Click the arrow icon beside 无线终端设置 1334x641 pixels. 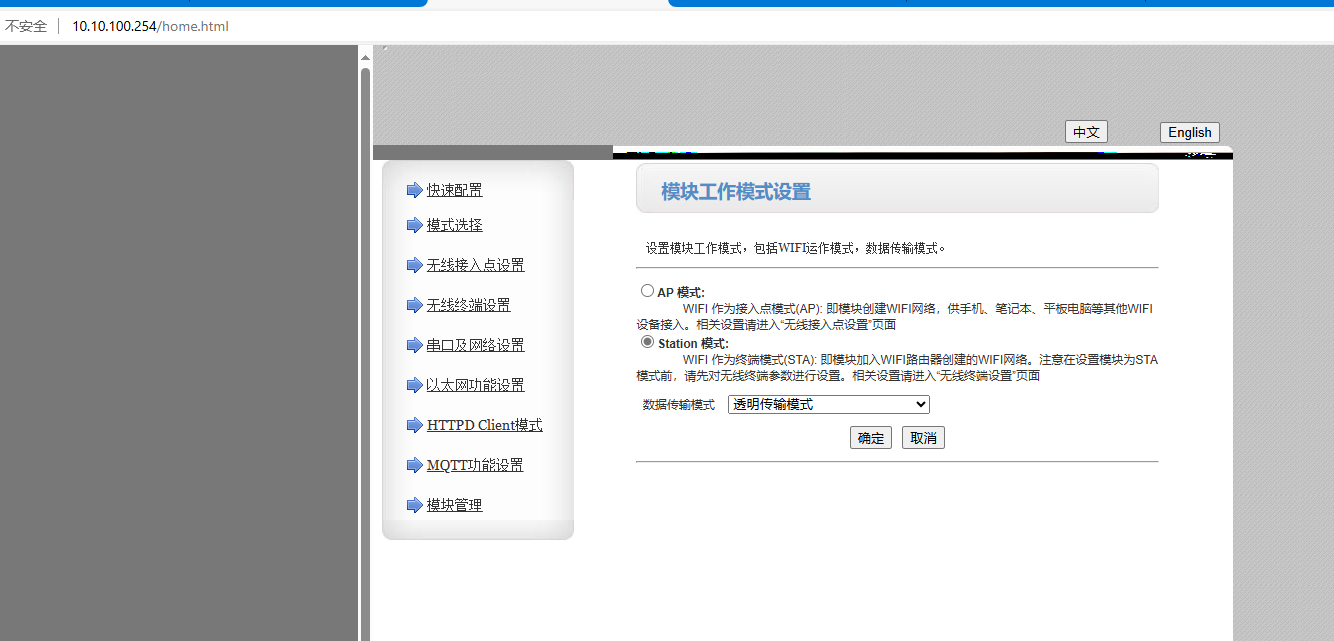click(x=414, y=305)
